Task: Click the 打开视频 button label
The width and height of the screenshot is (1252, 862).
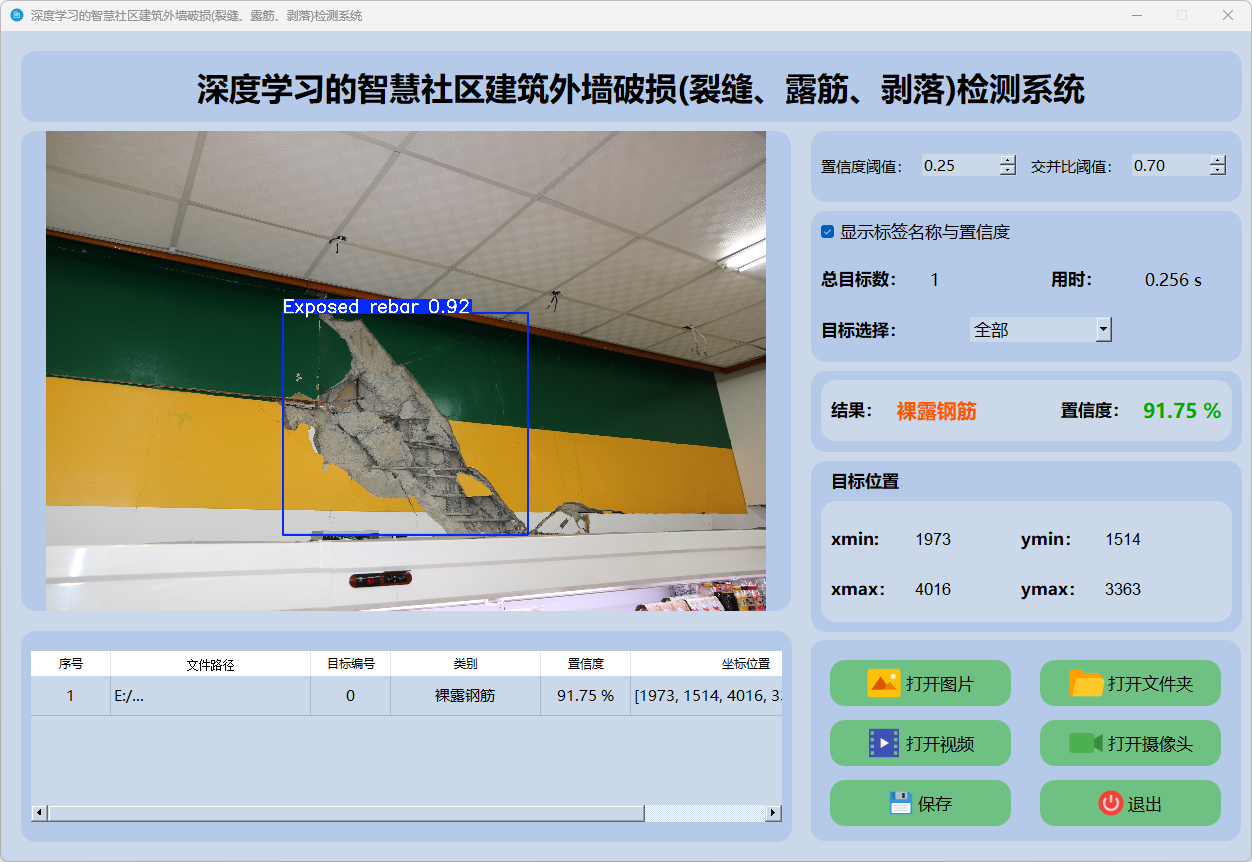Action: [940, 745]
